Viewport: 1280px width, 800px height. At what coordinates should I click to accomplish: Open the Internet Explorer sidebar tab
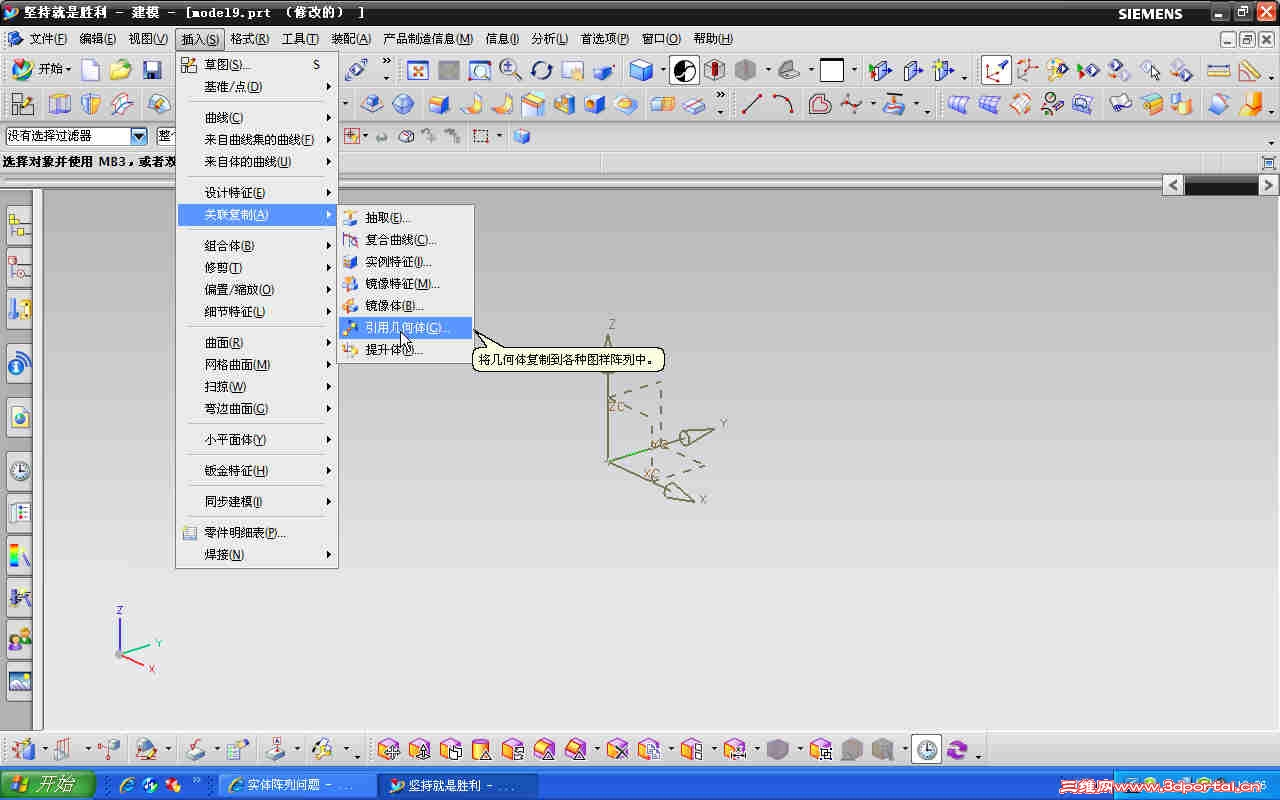coord(19,417)
